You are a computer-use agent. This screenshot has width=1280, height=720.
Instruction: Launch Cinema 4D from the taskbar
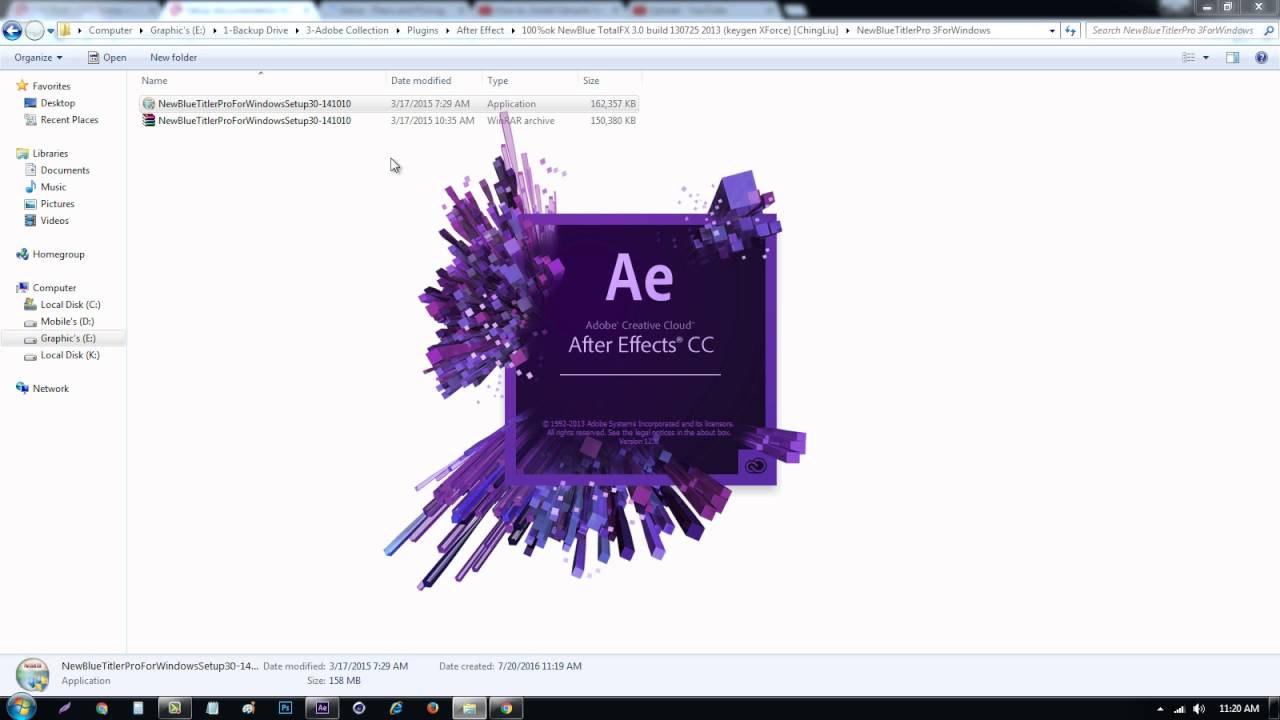coord(359,708)
